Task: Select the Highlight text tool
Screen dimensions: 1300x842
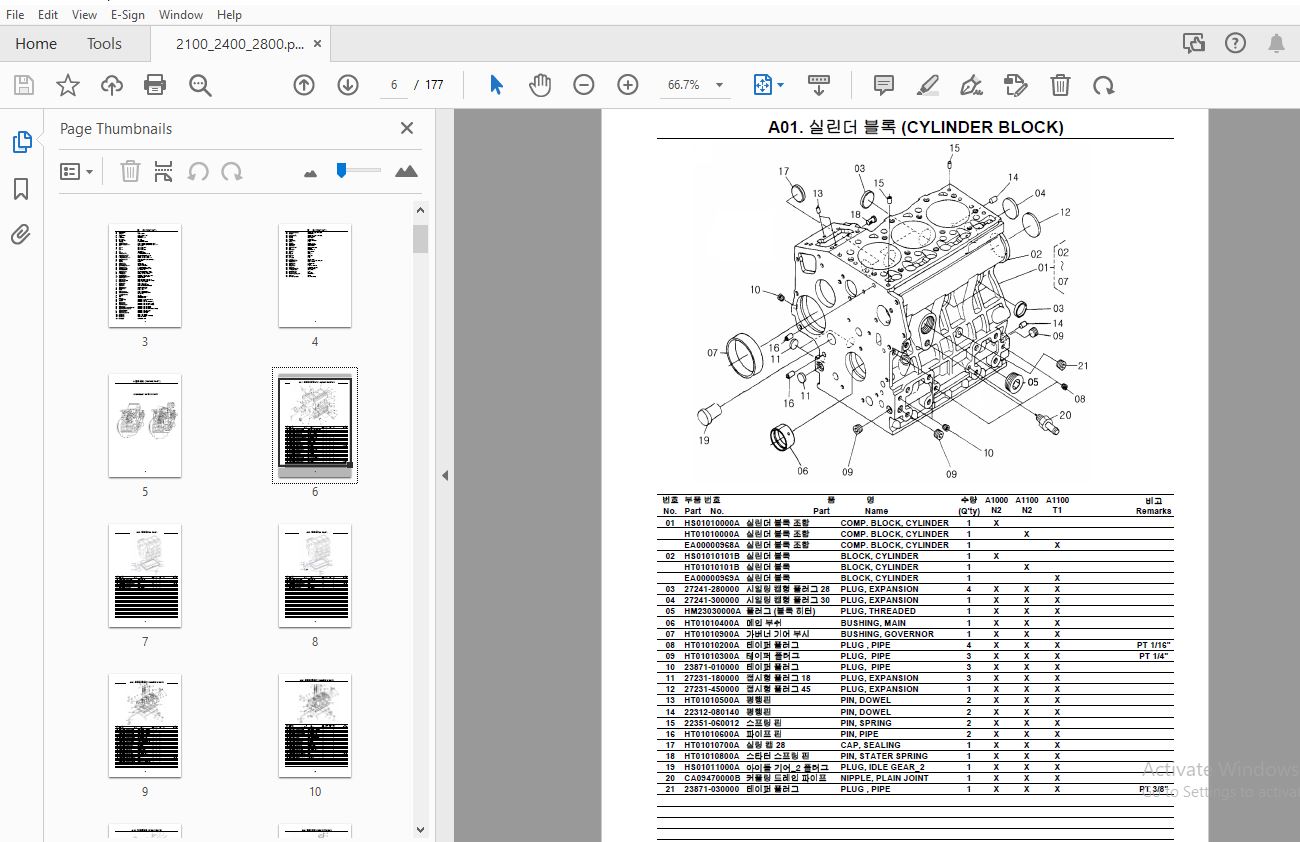Action: click(927, 85)
